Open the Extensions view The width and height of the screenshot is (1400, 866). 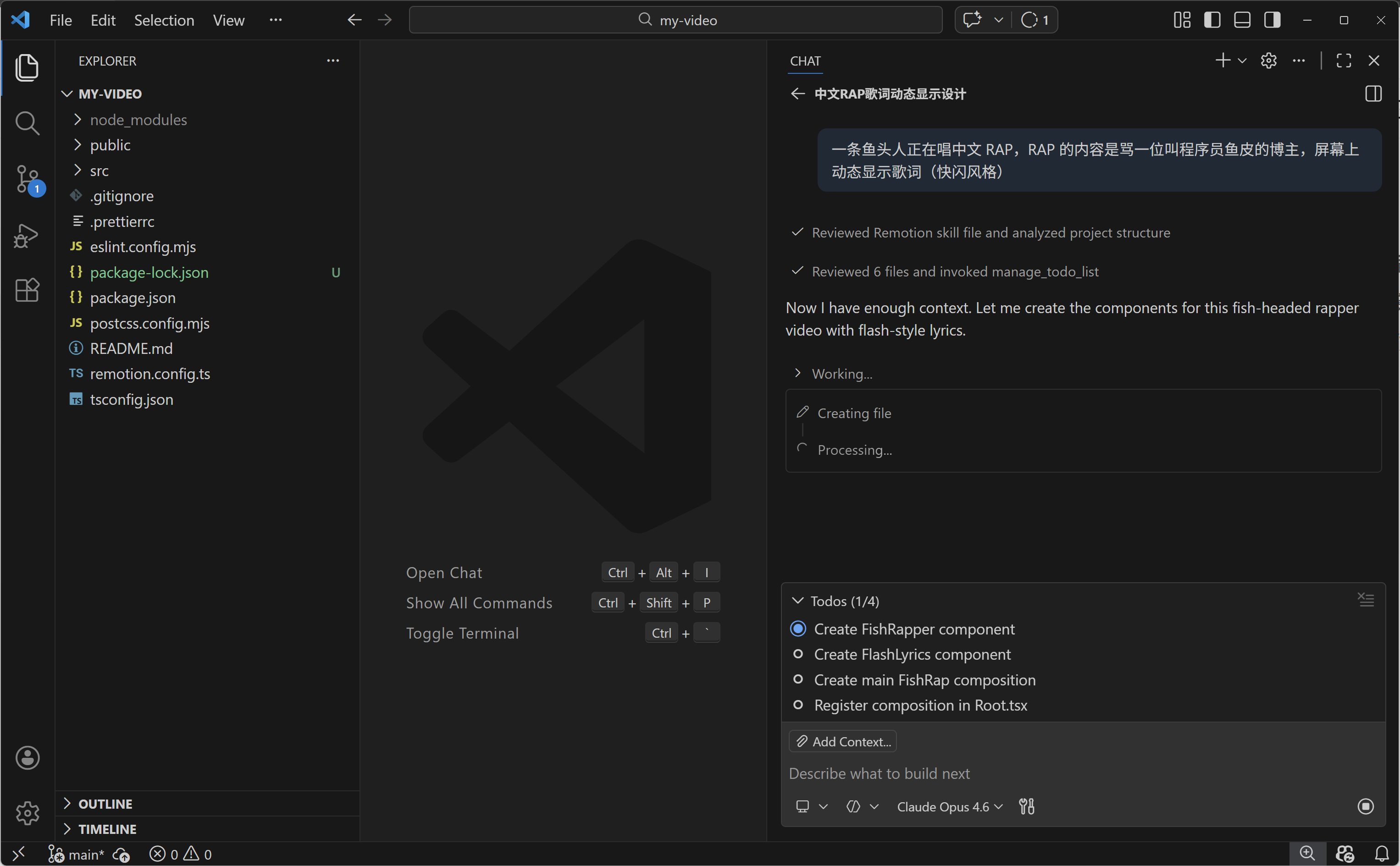27,290
